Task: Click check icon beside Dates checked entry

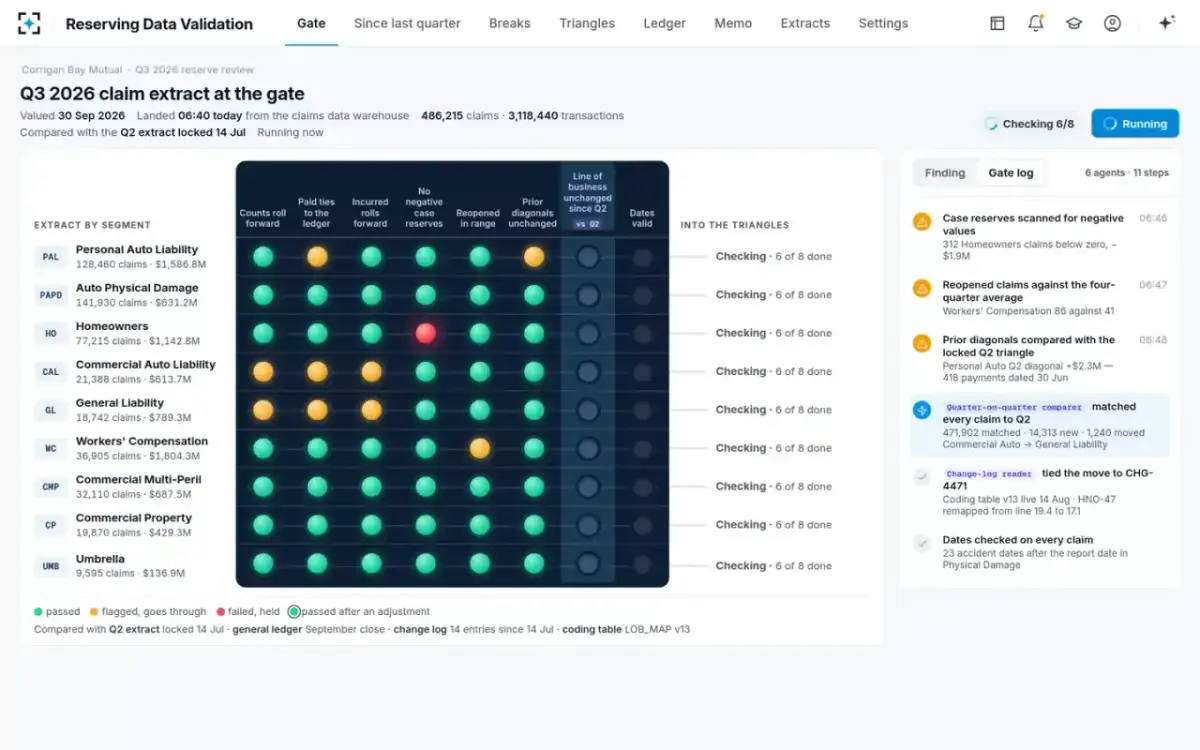Action: pos(922,543)
